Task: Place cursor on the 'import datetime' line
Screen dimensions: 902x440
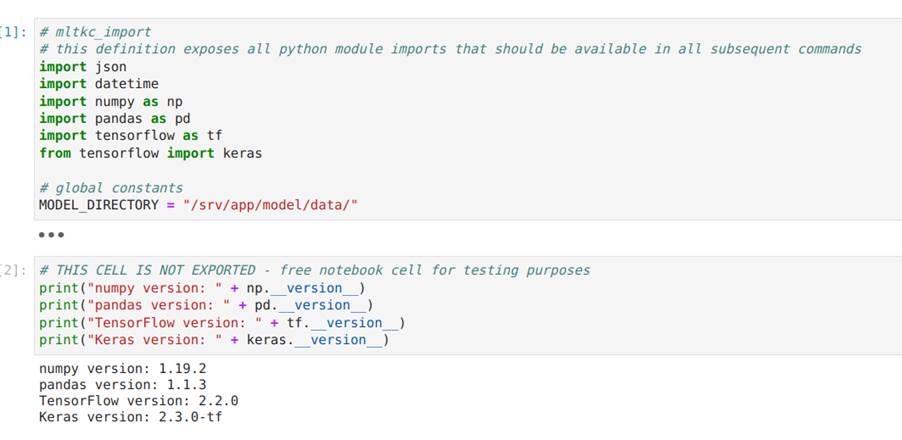Action: coord(99,84)
